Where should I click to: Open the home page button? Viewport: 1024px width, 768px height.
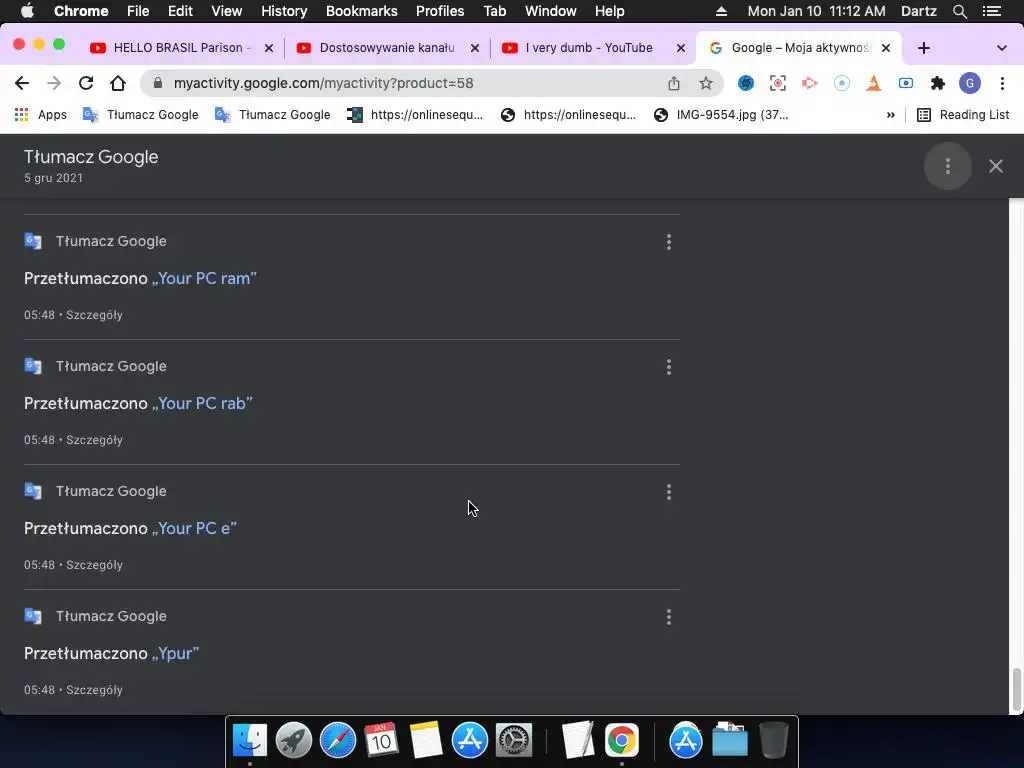coord(118,83)
